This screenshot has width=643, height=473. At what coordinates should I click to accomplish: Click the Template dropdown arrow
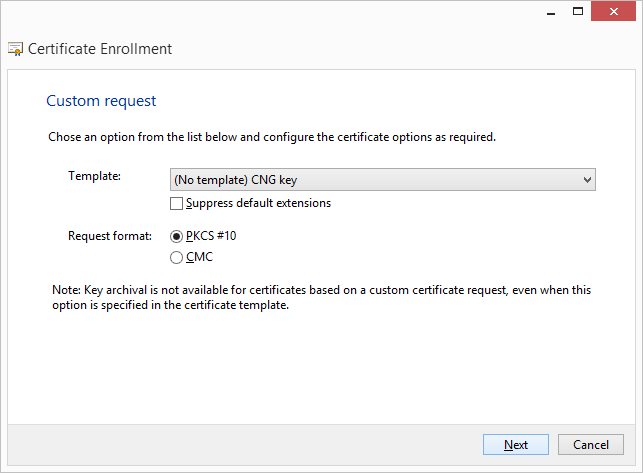[x=587, y=180]
